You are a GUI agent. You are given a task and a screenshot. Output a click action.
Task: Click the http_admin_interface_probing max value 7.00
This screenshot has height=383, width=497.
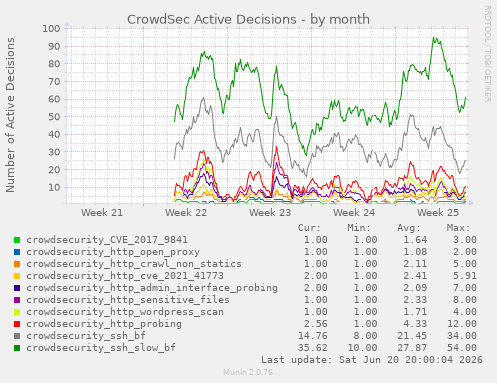465,288
